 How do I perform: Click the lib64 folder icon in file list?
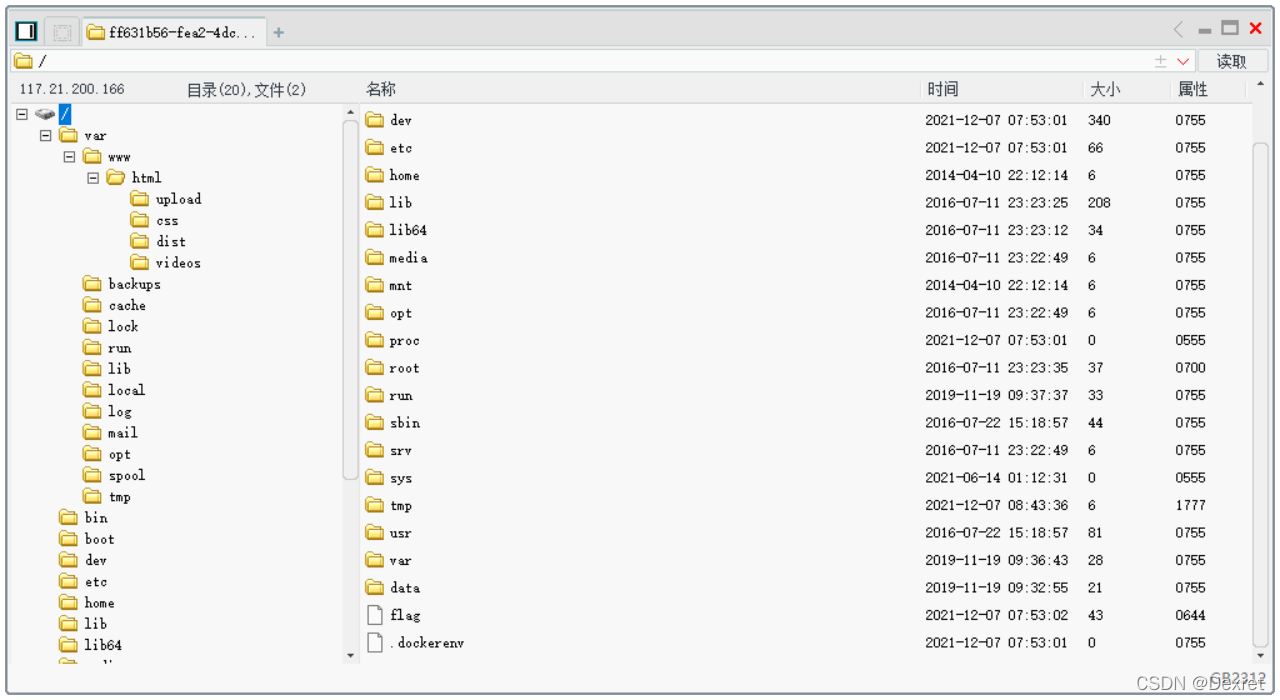(x=375, y=230)
